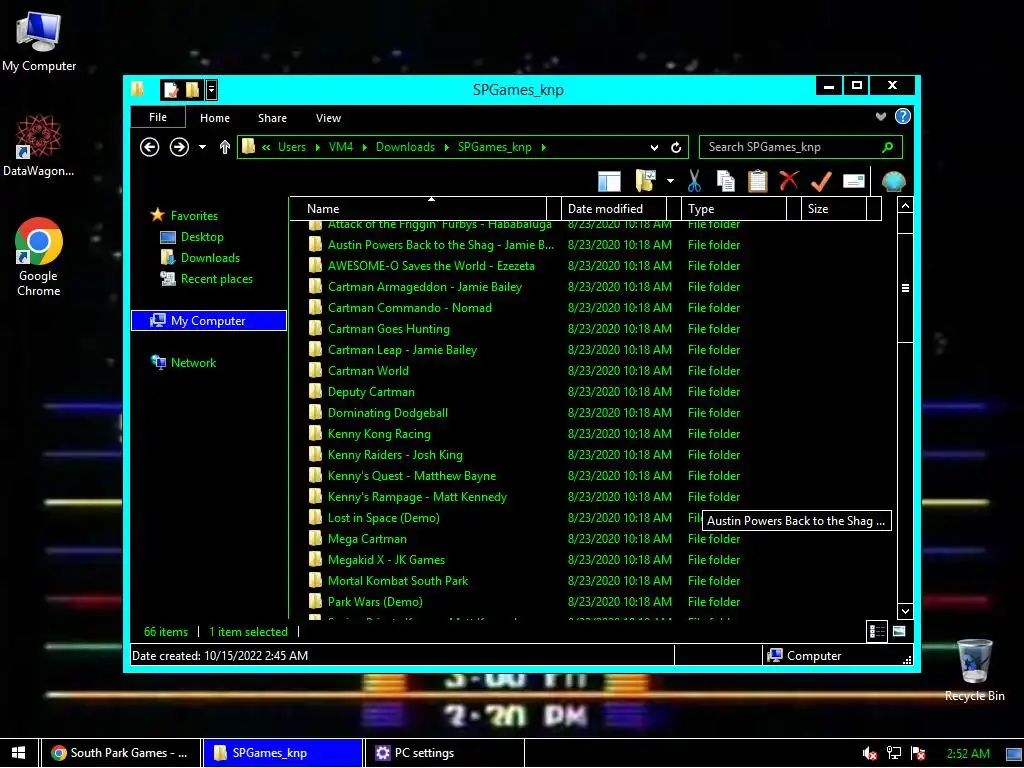Screen dimensions: 1024x768
Task: Open Downloads in Favorites
Action: click(210, 258)
